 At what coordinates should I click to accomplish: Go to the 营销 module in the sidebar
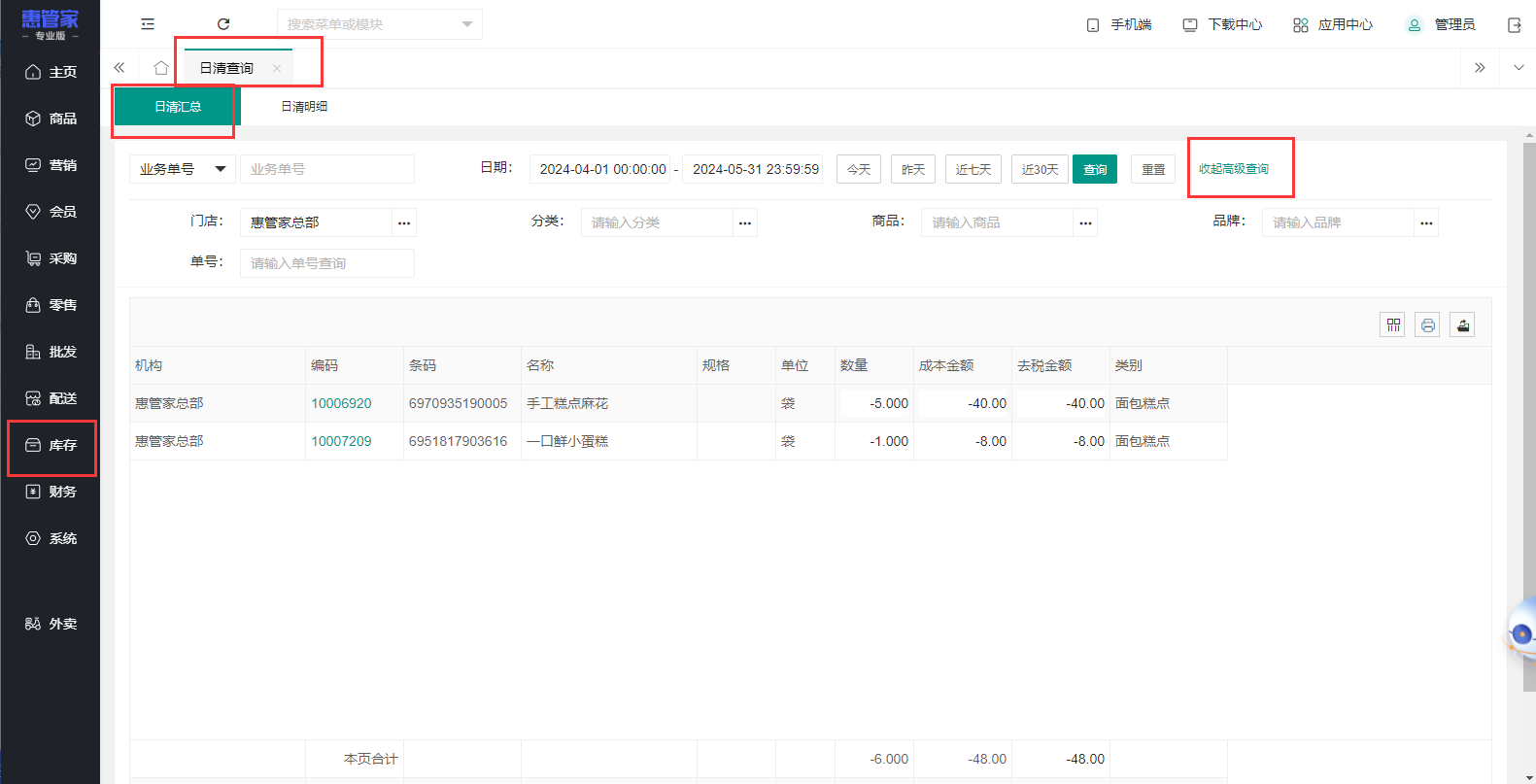(x=51, y=165)
